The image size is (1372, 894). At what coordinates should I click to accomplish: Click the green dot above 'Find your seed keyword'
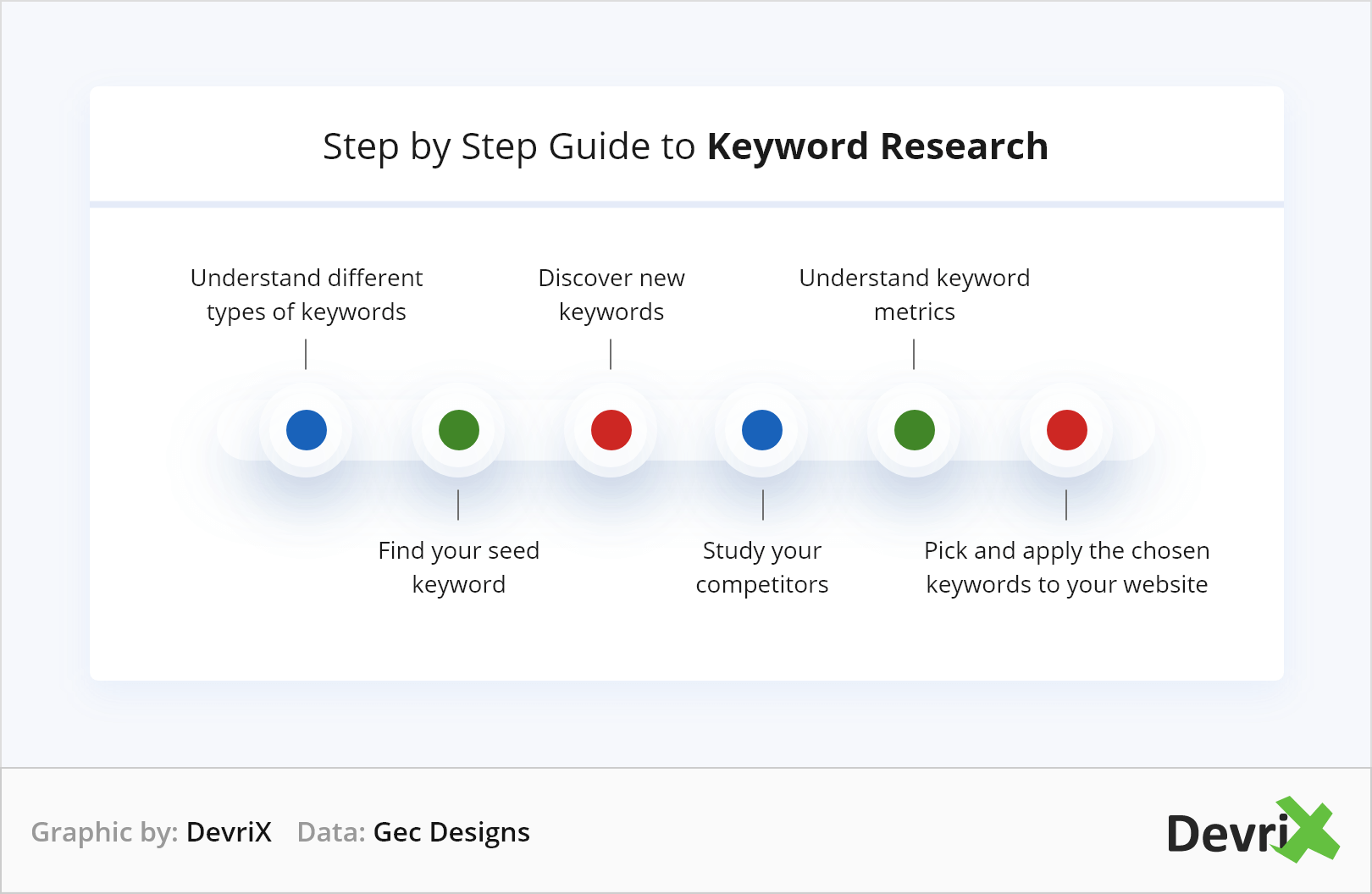click(459, 430)
